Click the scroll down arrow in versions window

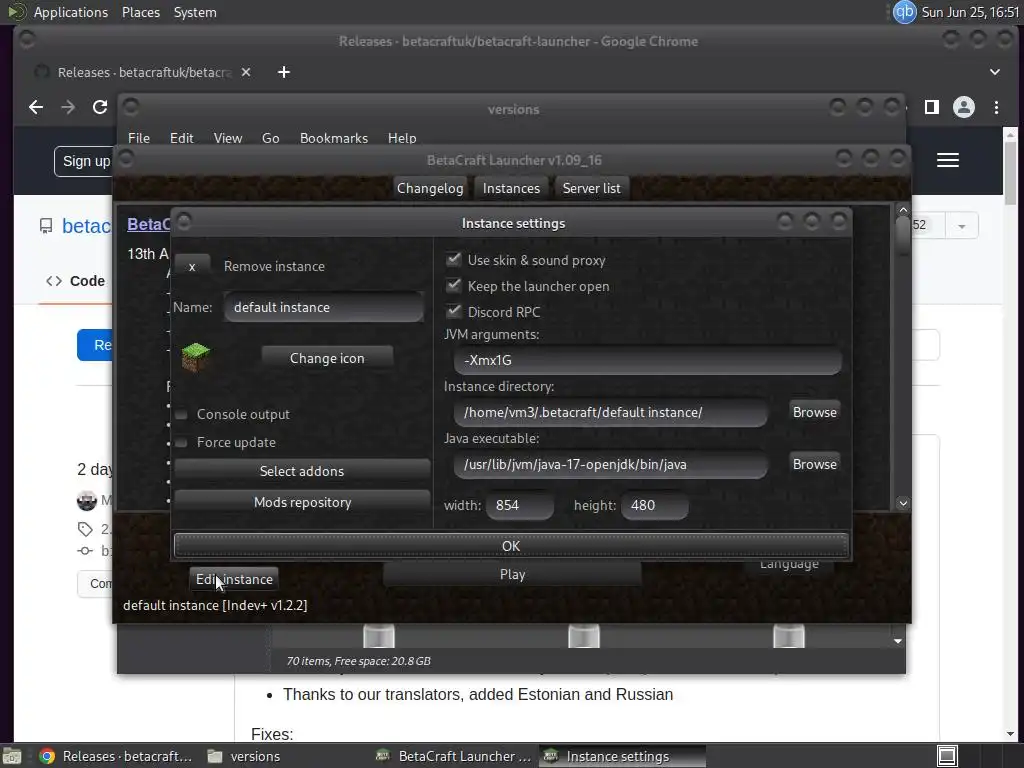pos(898,641)
